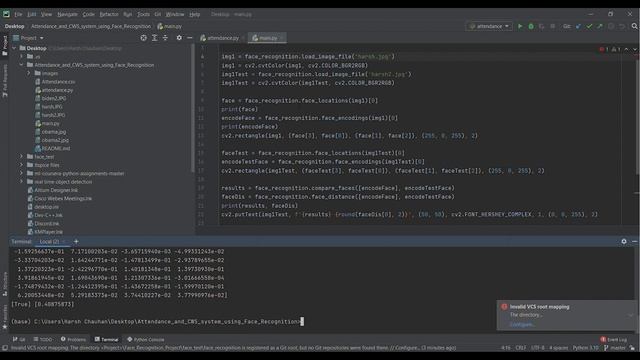The image size is (640, 360).
Task: Open the Event Log in status bar
Action: tap(613, 340)
